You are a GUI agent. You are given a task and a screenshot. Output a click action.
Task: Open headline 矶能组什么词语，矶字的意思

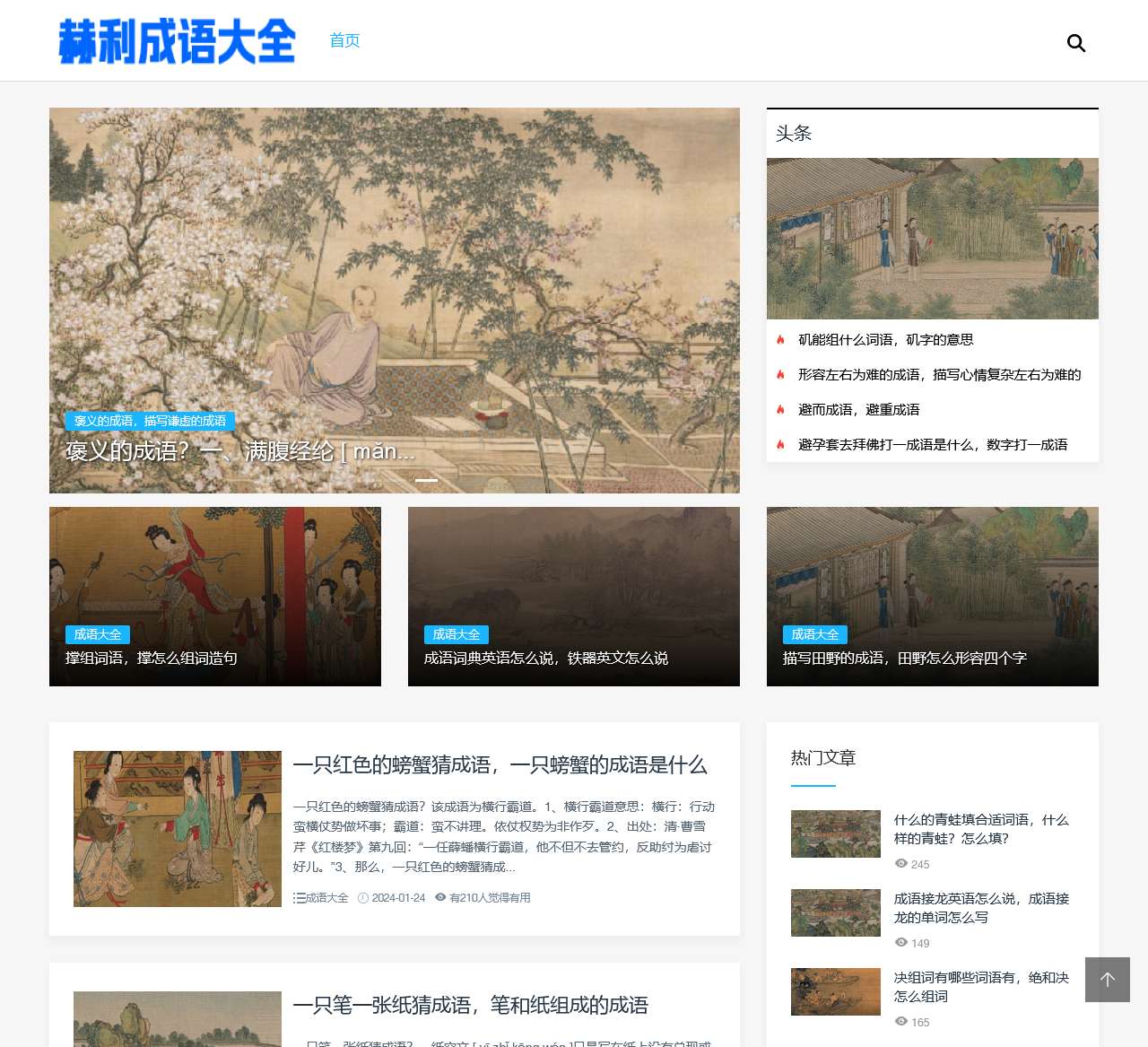(886, 340)
